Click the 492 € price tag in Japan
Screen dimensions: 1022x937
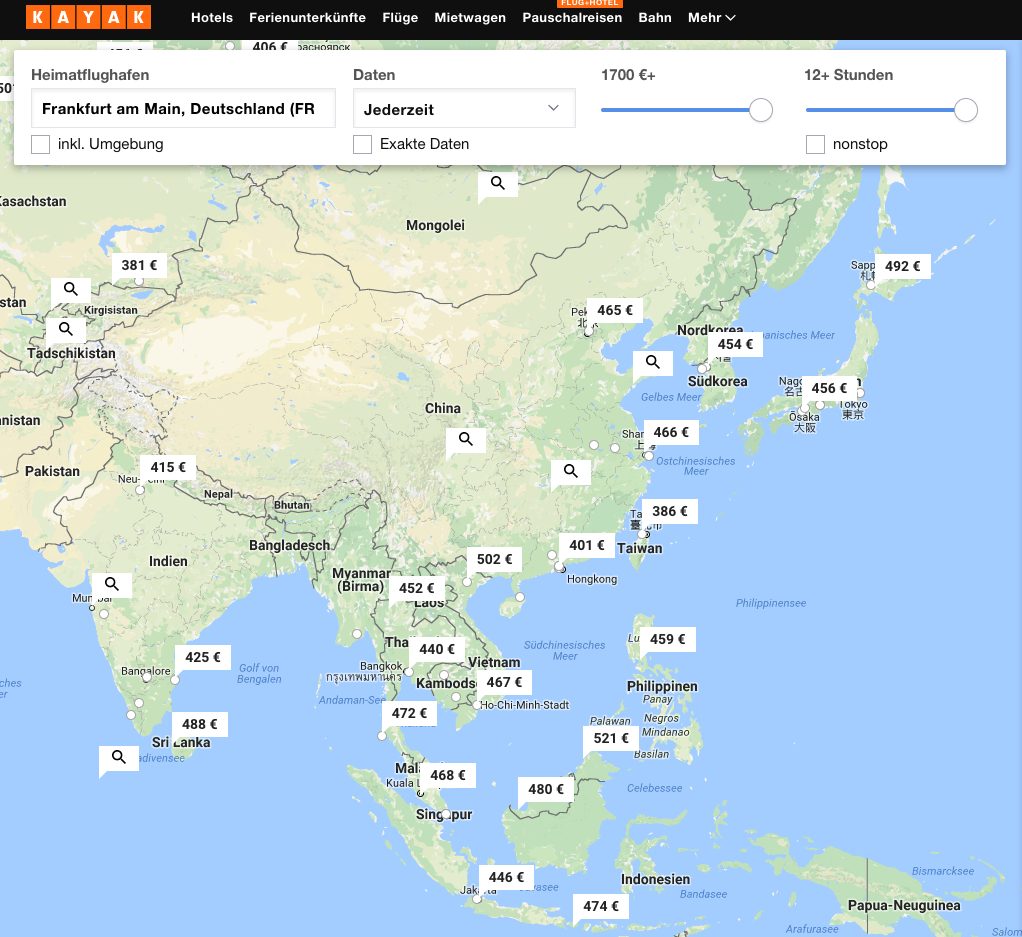902,266
